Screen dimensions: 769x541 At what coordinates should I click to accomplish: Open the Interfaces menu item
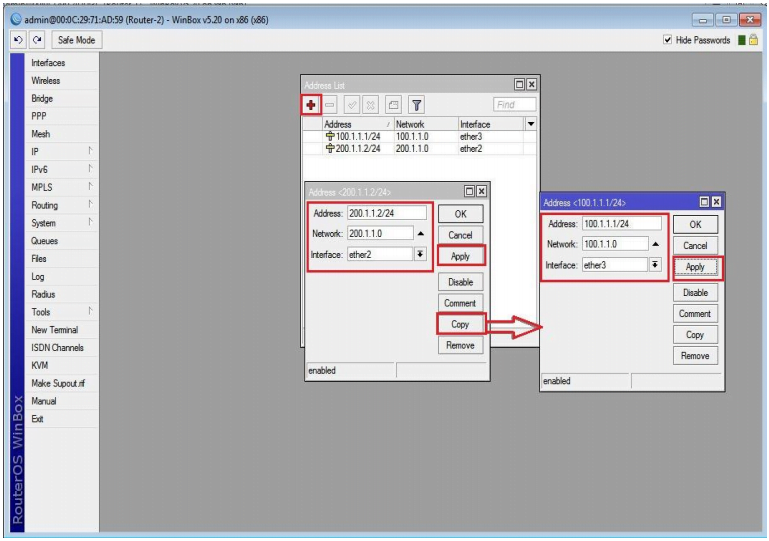48,63
